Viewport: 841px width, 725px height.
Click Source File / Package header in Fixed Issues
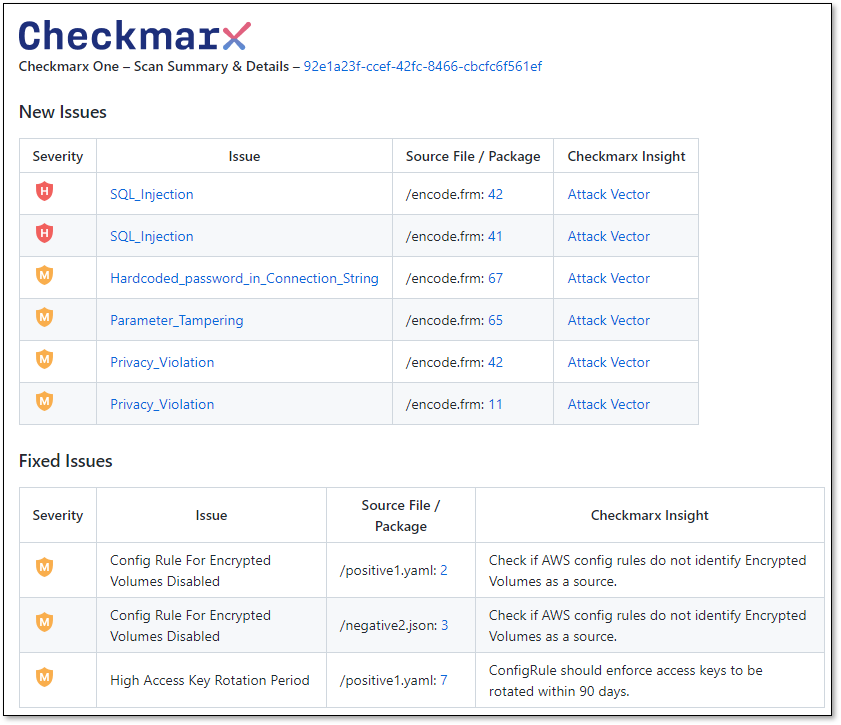click(401, 515)
